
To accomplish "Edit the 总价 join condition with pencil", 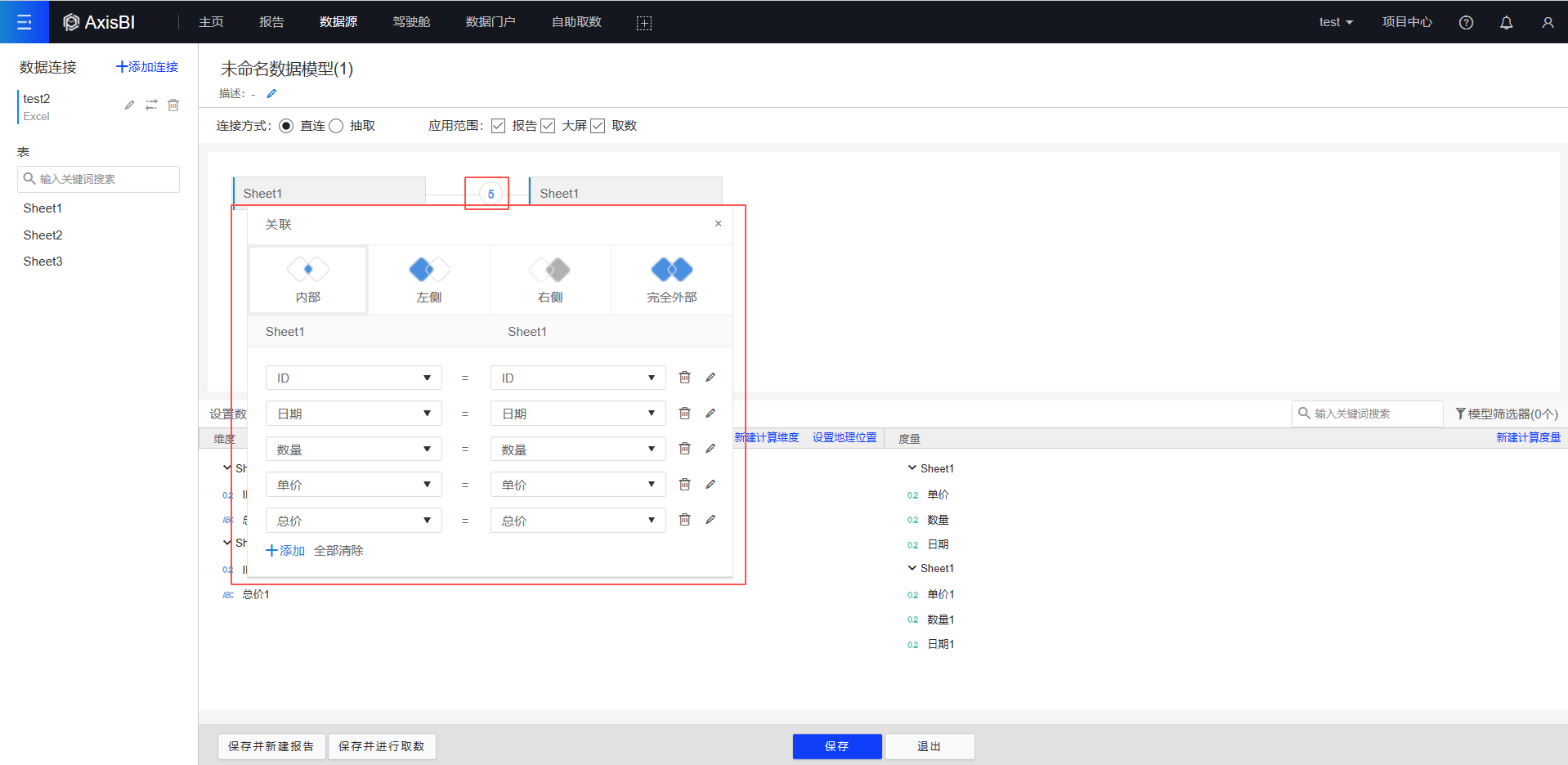I will point(710,520).
